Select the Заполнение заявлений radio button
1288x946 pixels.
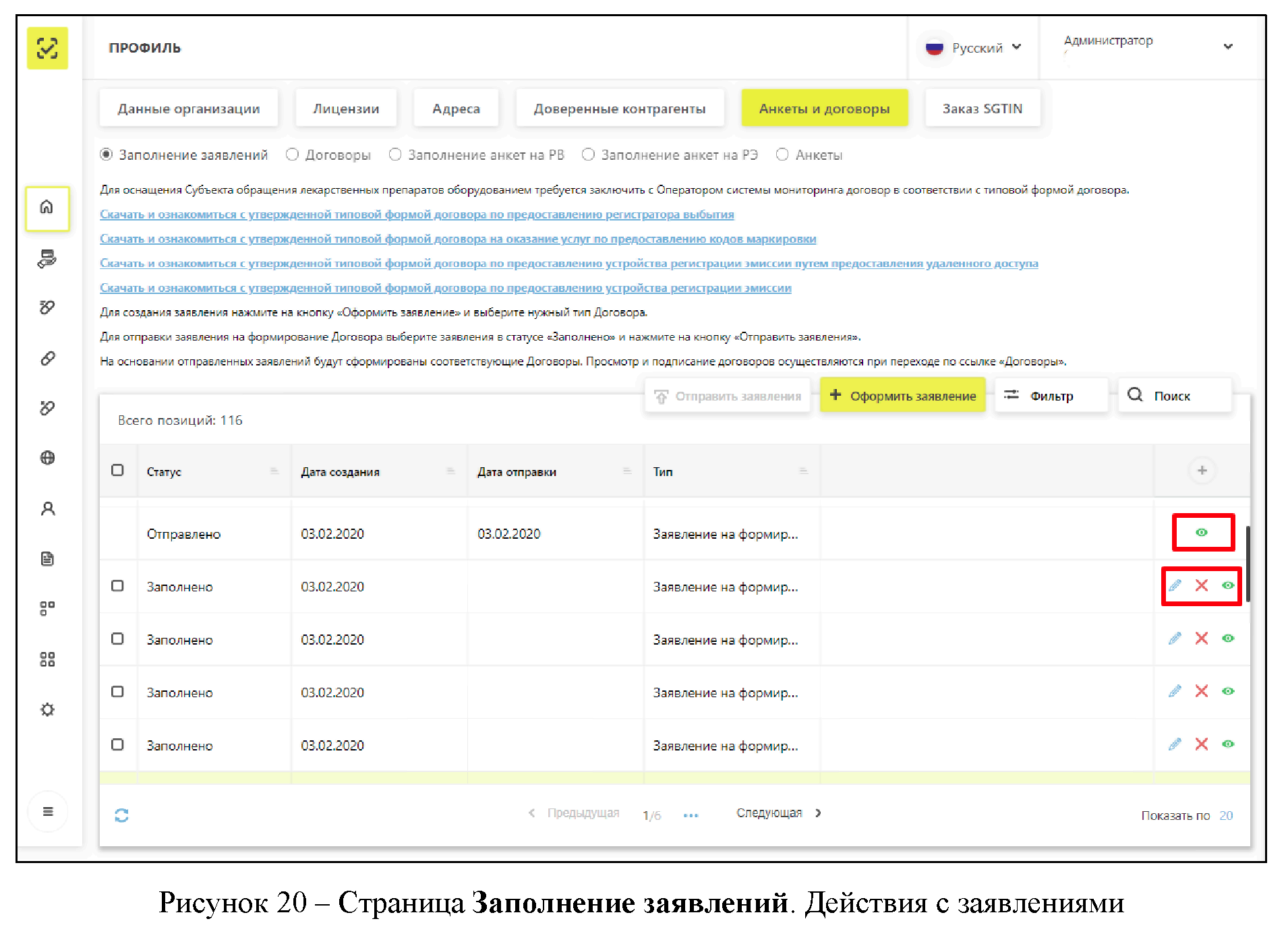107,154
